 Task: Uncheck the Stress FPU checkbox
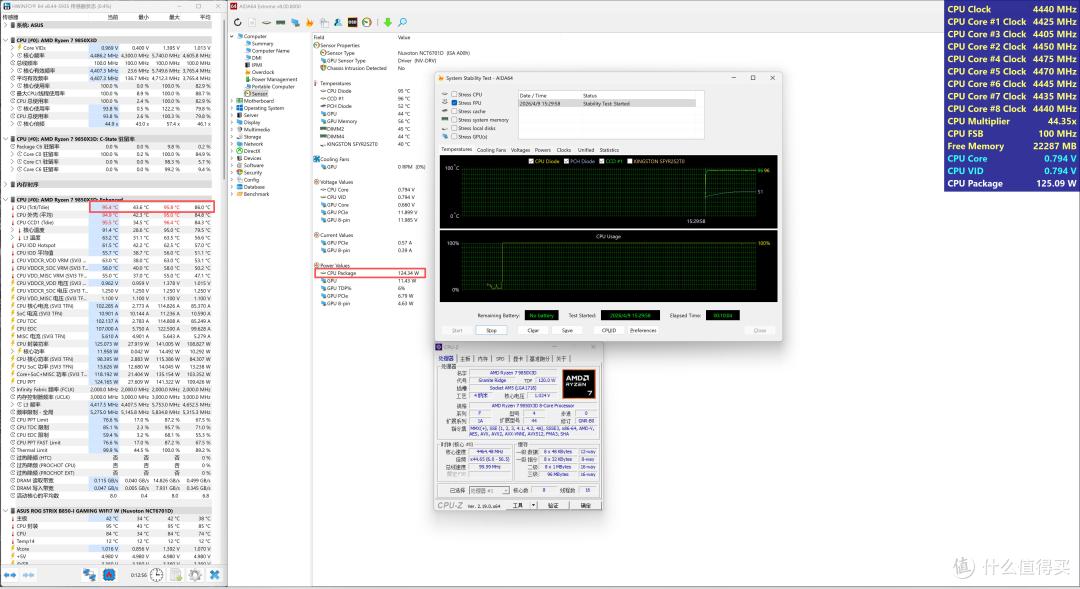[454, 103]
